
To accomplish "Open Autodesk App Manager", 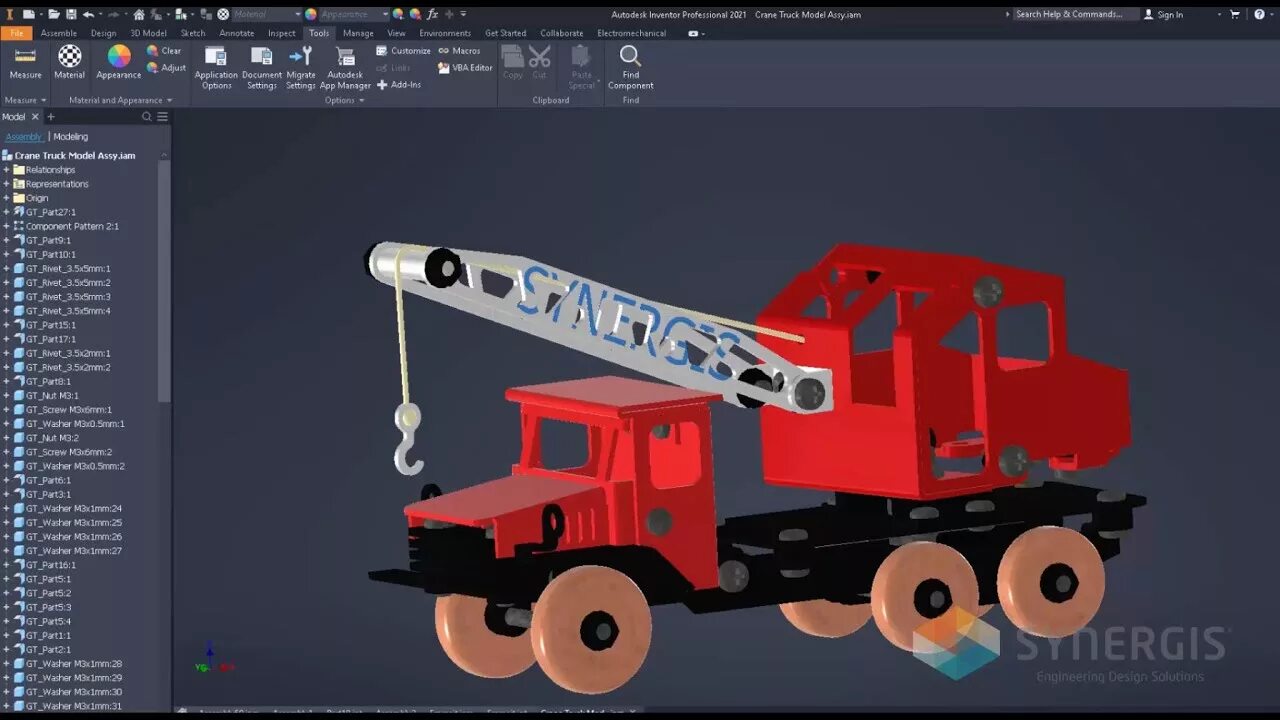I will click(345, 68).
